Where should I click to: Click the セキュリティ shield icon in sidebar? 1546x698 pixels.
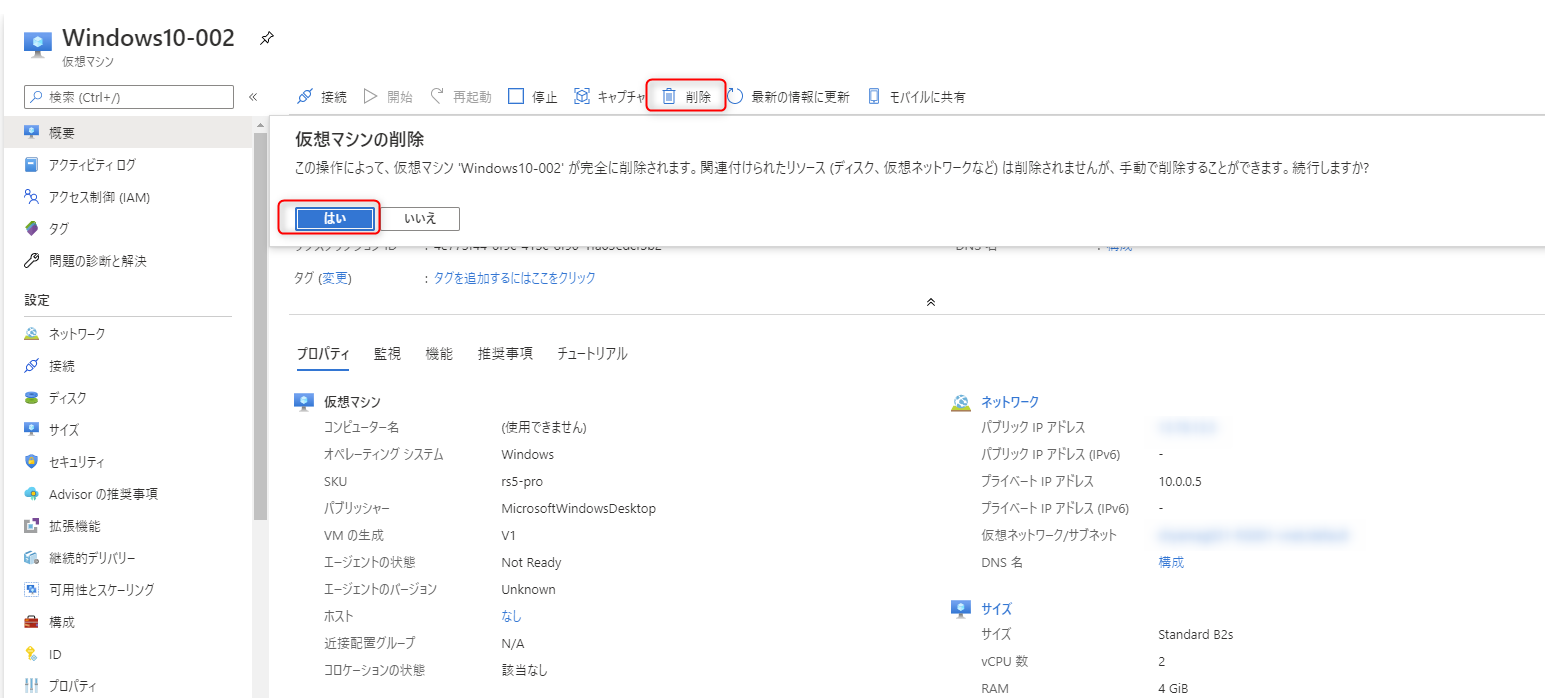31,462
